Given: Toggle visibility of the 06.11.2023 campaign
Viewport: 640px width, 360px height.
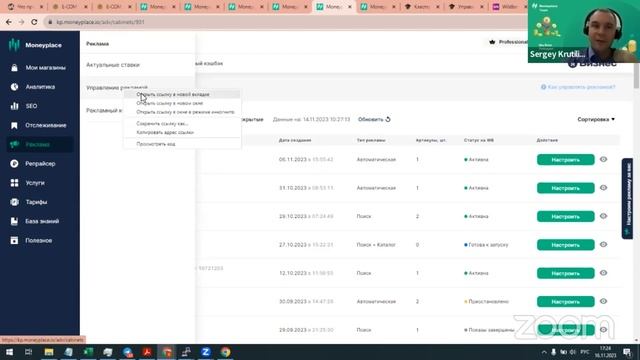Looking at the screenshot, I should pos(603,160).
